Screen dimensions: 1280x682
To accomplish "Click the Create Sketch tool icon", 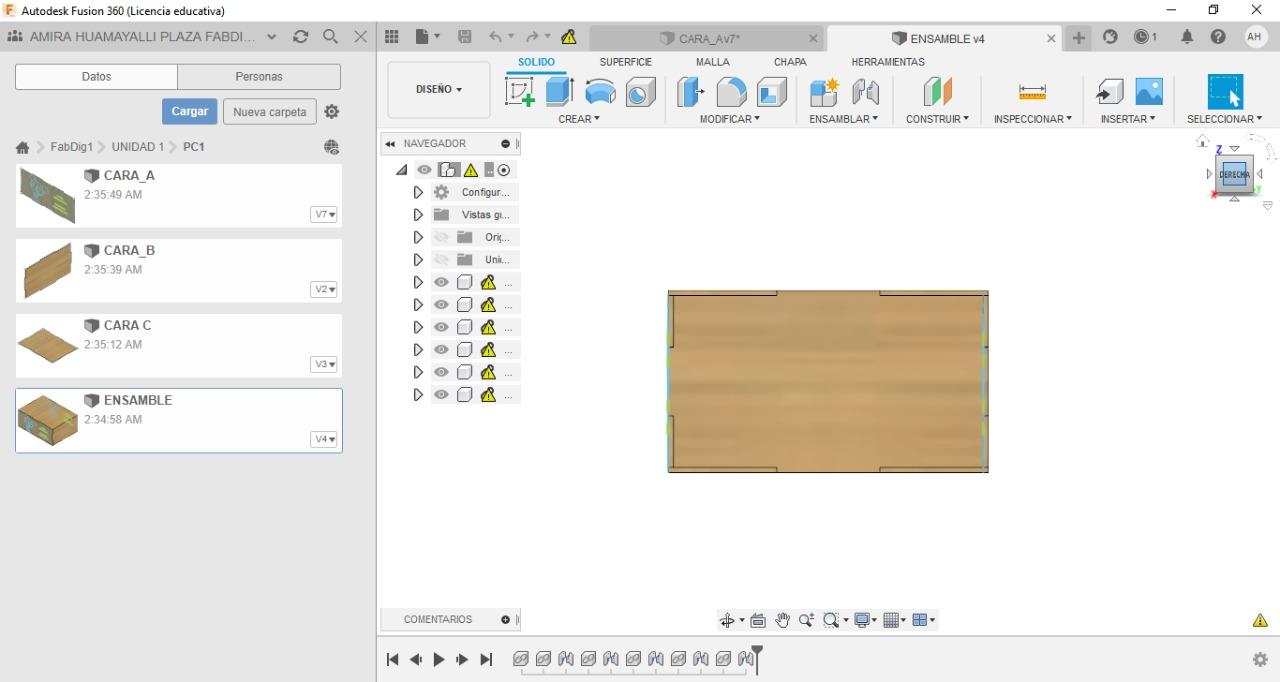I will pos(520,92).
